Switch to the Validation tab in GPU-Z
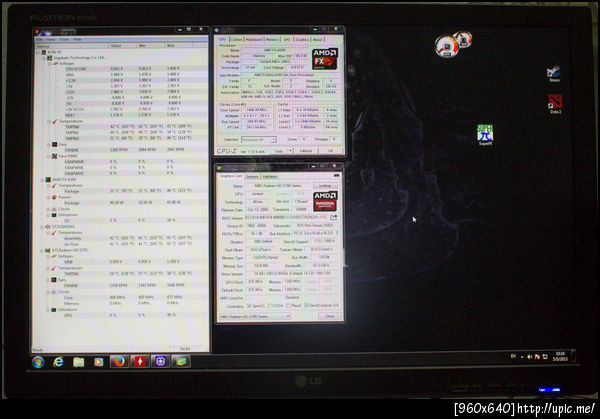 [270, 176]
